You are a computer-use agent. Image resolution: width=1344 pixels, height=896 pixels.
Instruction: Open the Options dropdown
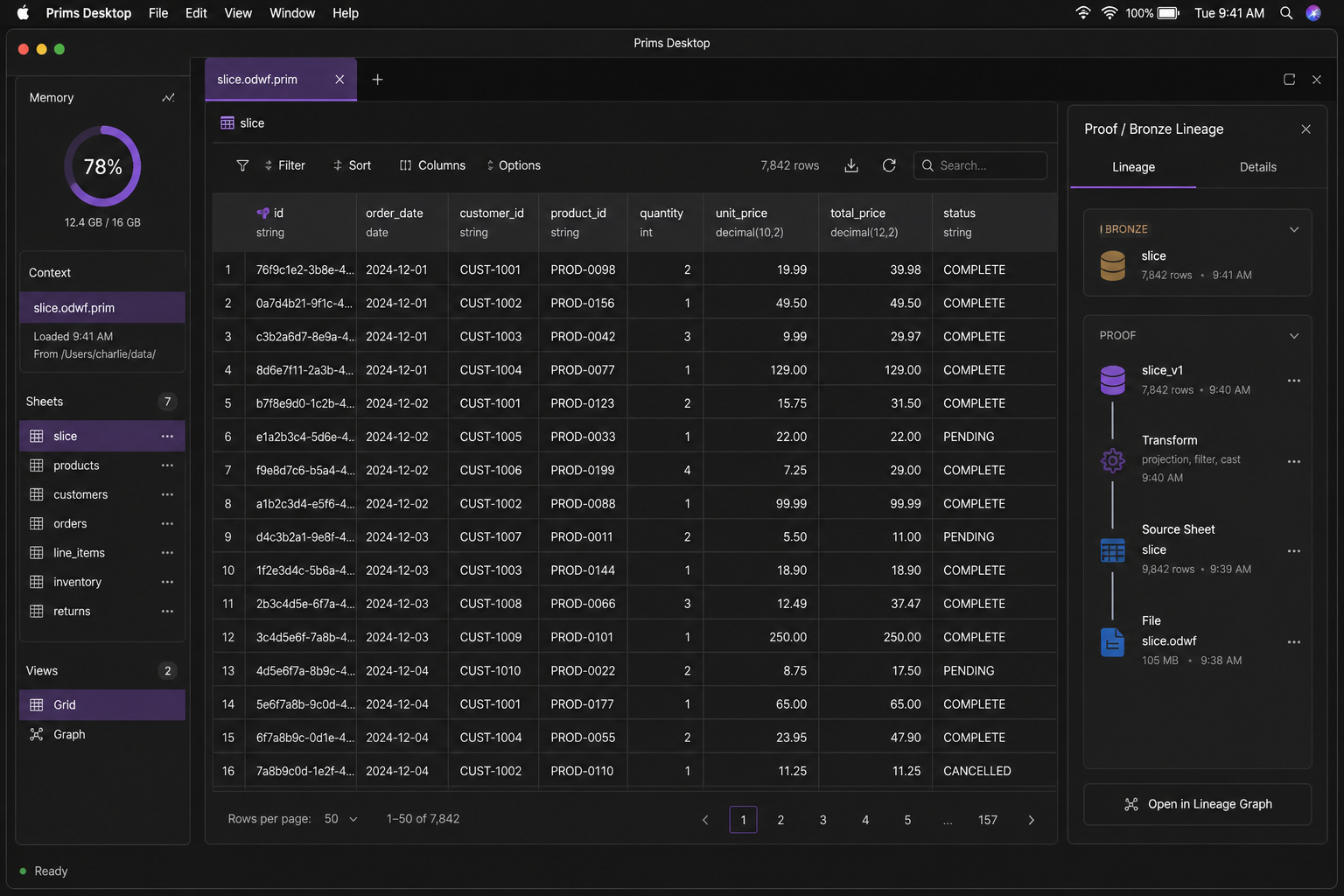pos(514,165)
